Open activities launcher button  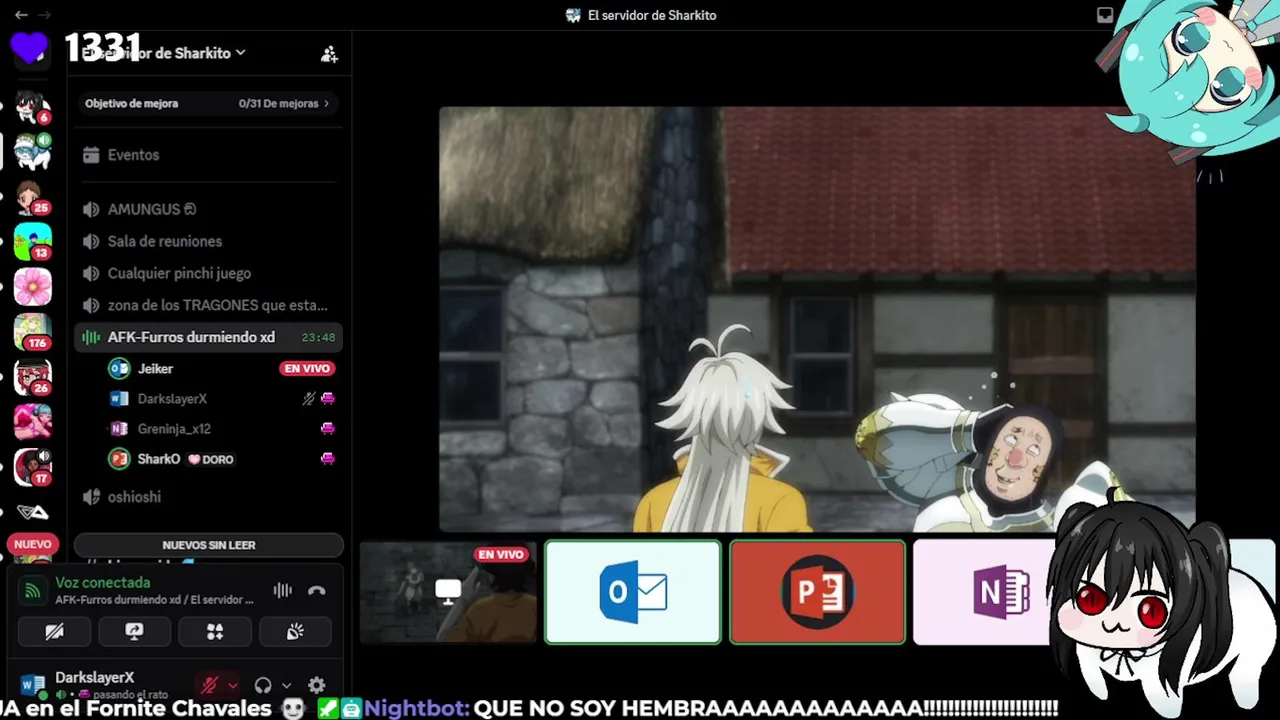click(215, 631)
